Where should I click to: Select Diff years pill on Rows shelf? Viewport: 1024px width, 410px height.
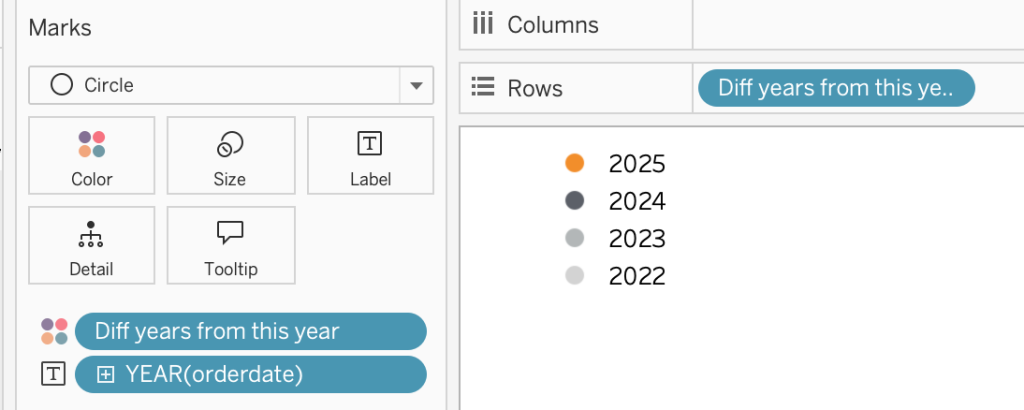tap(837, 88)
